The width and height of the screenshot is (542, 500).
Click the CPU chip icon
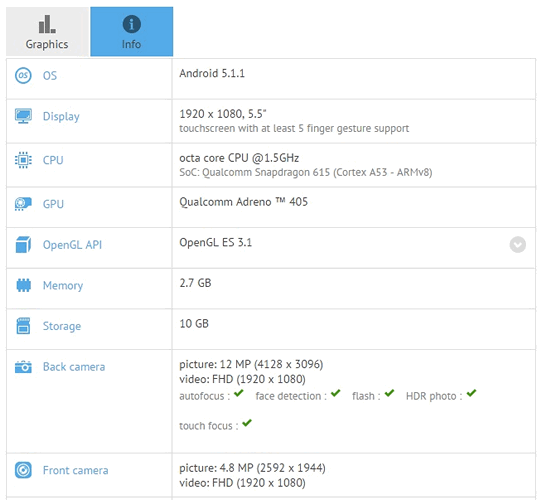coord(23,160)
